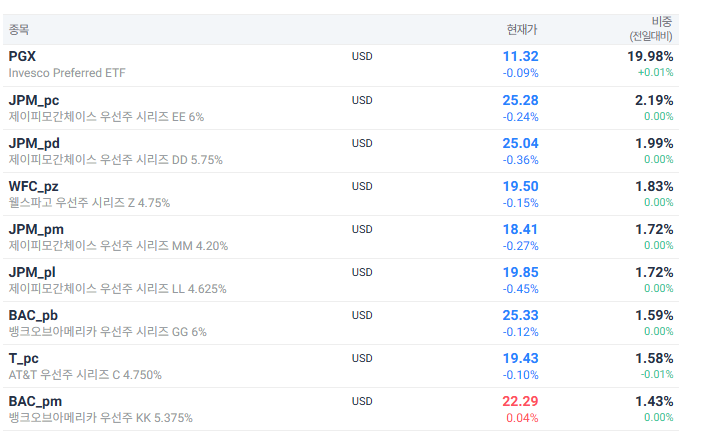Viewport: 717px width, 431px height.
Task: Click JPM_pm change -0.27%
Action: tap(520, 246)
